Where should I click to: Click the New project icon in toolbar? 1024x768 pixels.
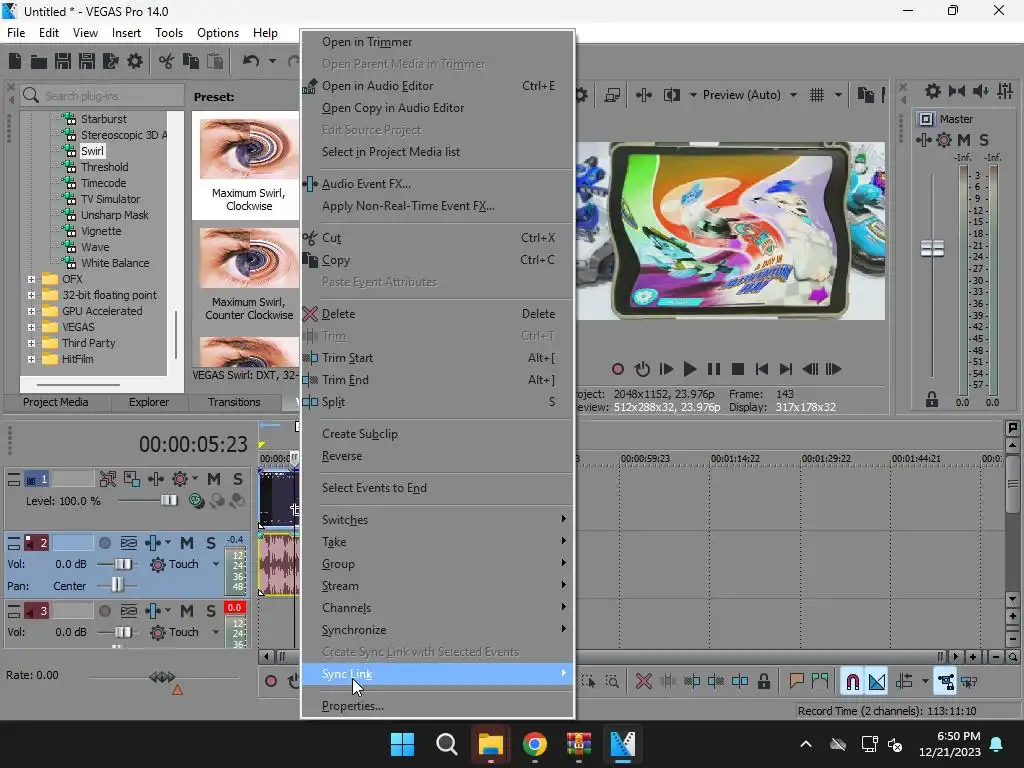14,61
